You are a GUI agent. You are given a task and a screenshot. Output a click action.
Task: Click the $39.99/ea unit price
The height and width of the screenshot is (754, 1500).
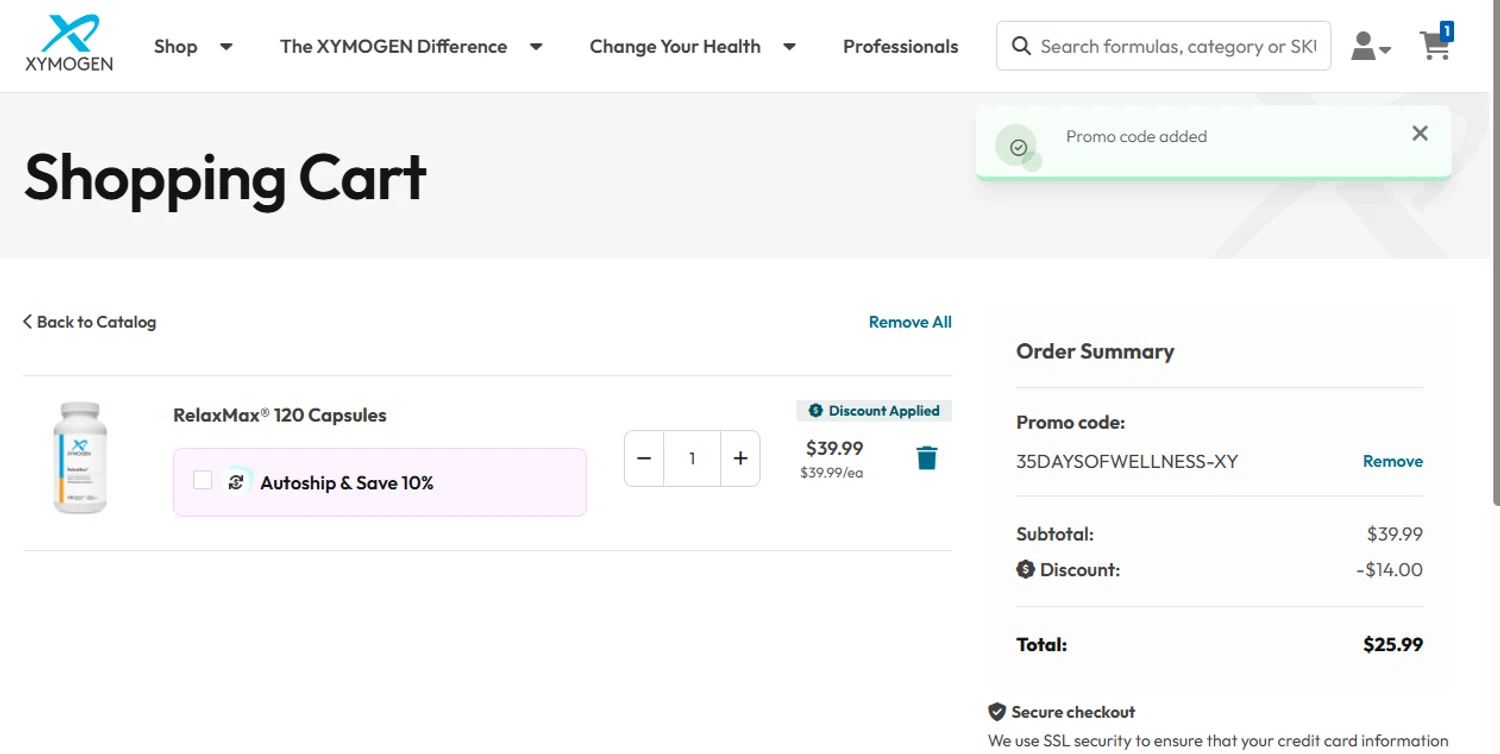832,473
